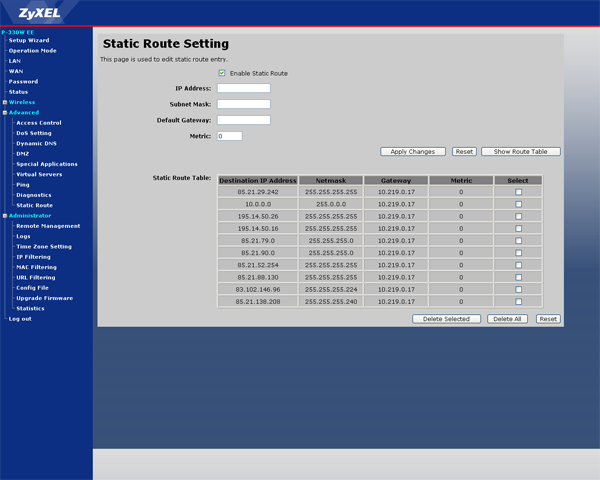600x480 pixels.
Task: Collapse the Administrator menu section
Action: (x=5, y=216)
